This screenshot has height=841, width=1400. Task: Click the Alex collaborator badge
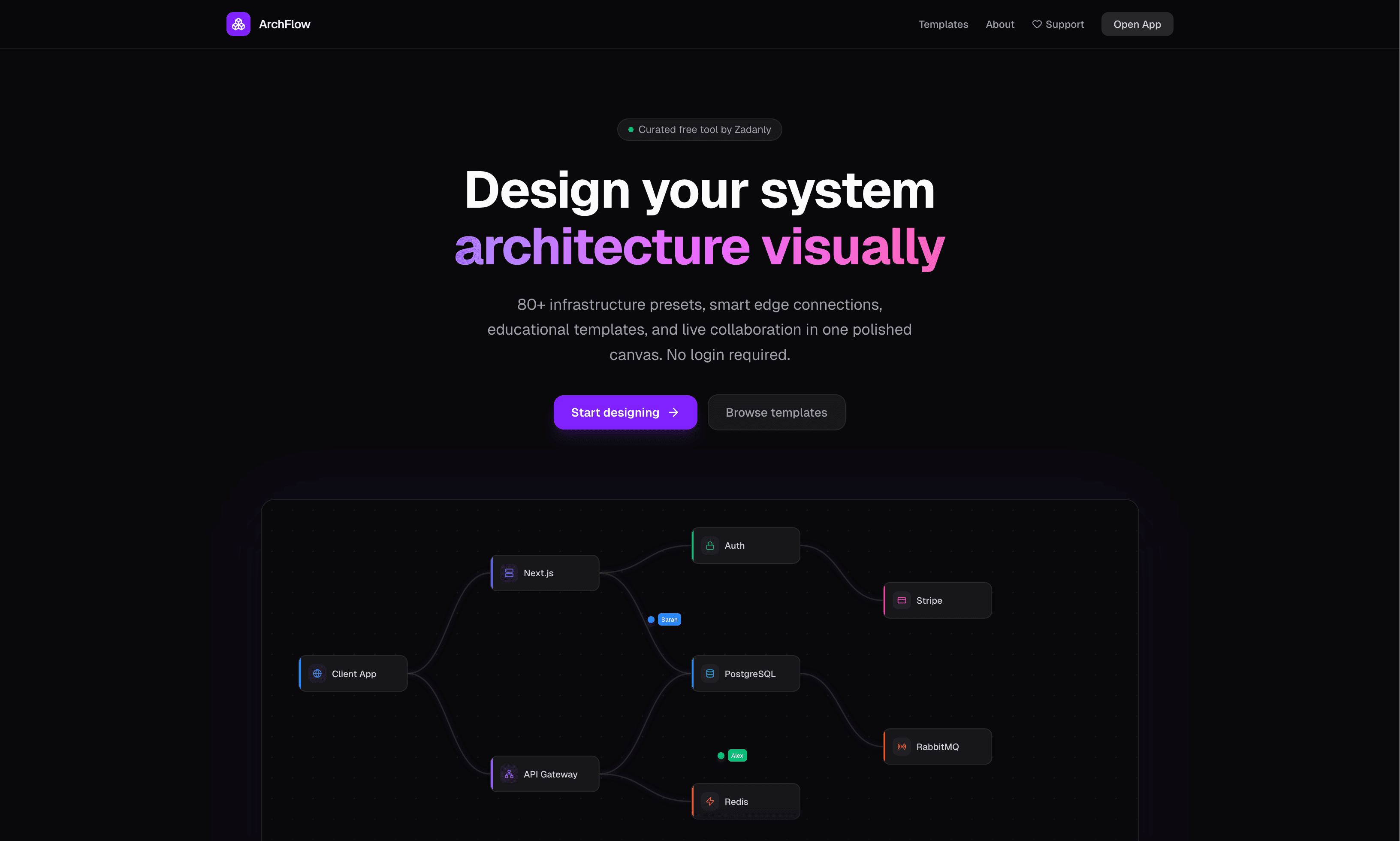(x=736, y=756)
